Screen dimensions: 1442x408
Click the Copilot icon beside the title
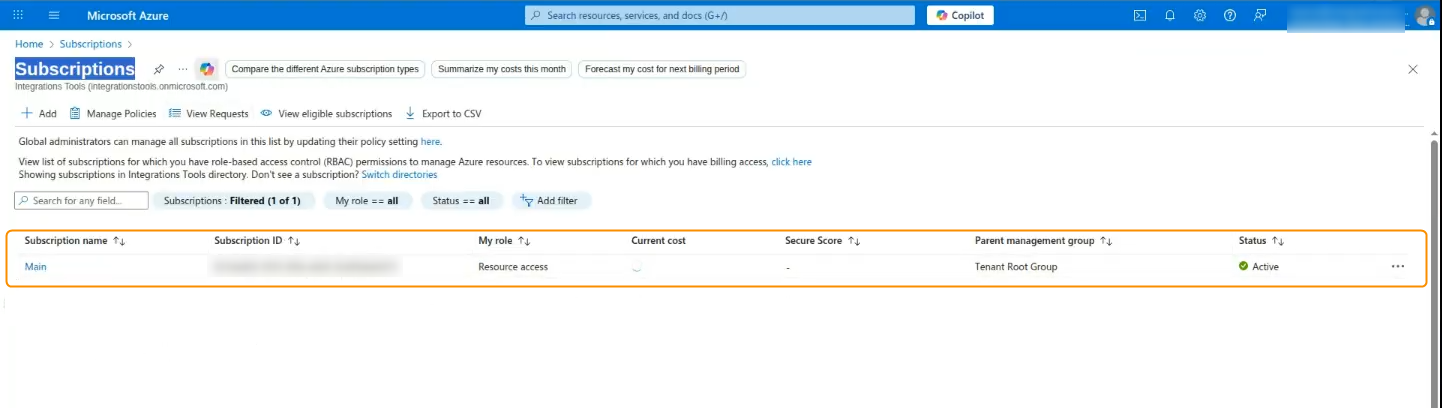(x=207, y=69)
